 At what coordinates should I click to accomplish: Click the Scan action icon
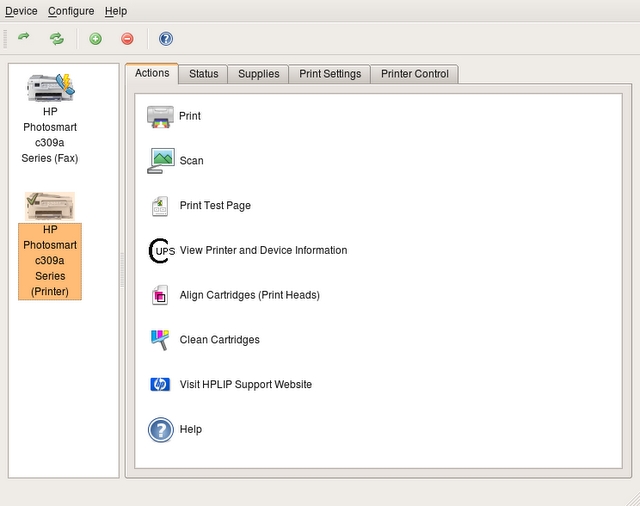[x=161, y=161]
